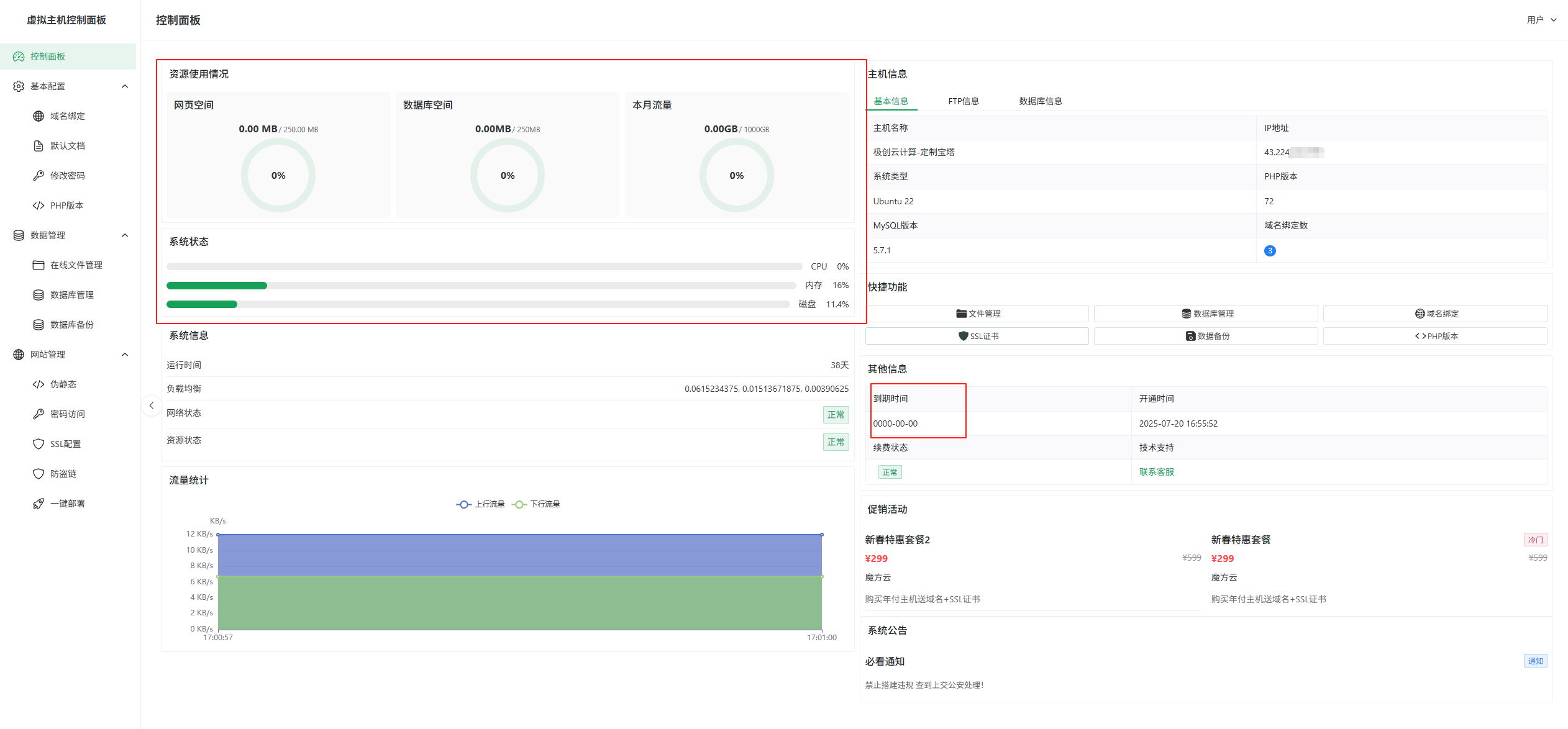The width and height of the screenshot is (1568, 729).
Task: Open 一键部署 in the sidebar
Action: [x=68, y=504]
